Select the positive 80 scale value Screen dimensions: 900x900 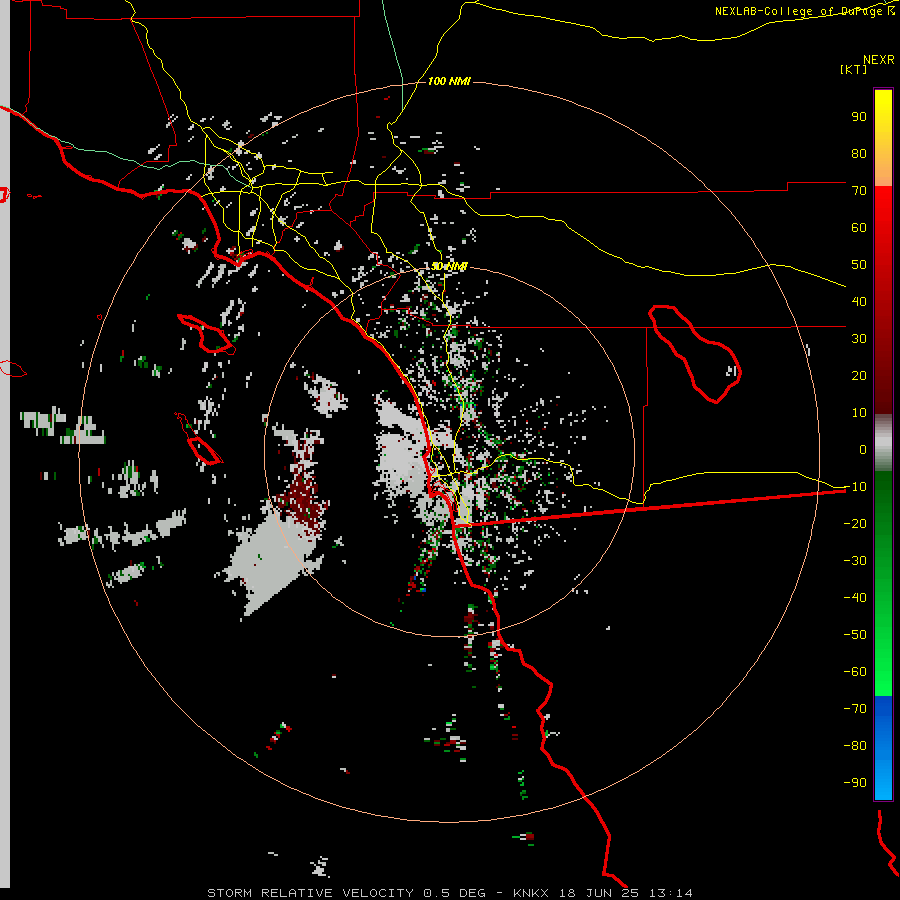(859, 153)
